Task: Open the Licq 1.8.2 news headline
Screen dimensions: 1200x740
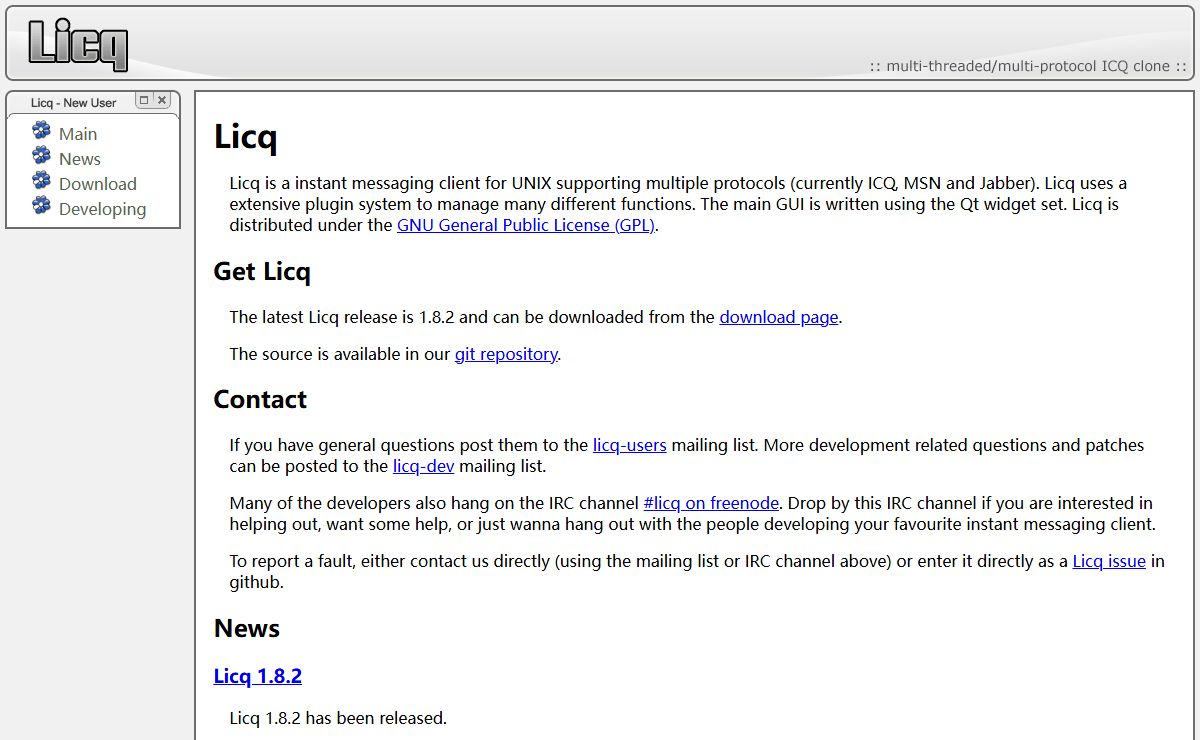Action: (258, 676)
